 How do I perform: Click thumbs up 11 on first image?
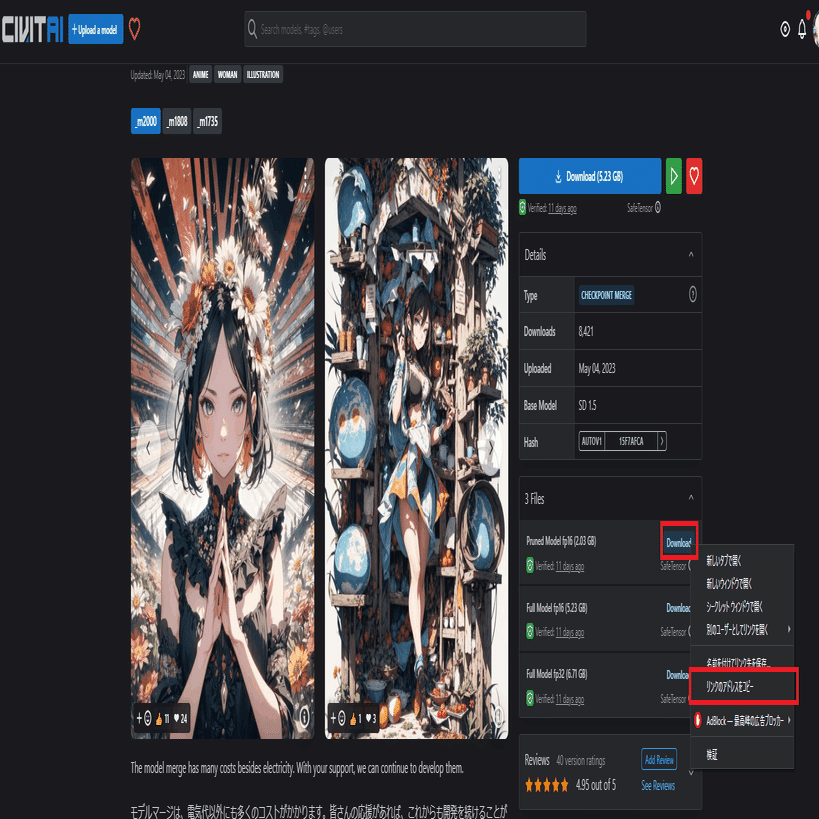tap(162, 719)
